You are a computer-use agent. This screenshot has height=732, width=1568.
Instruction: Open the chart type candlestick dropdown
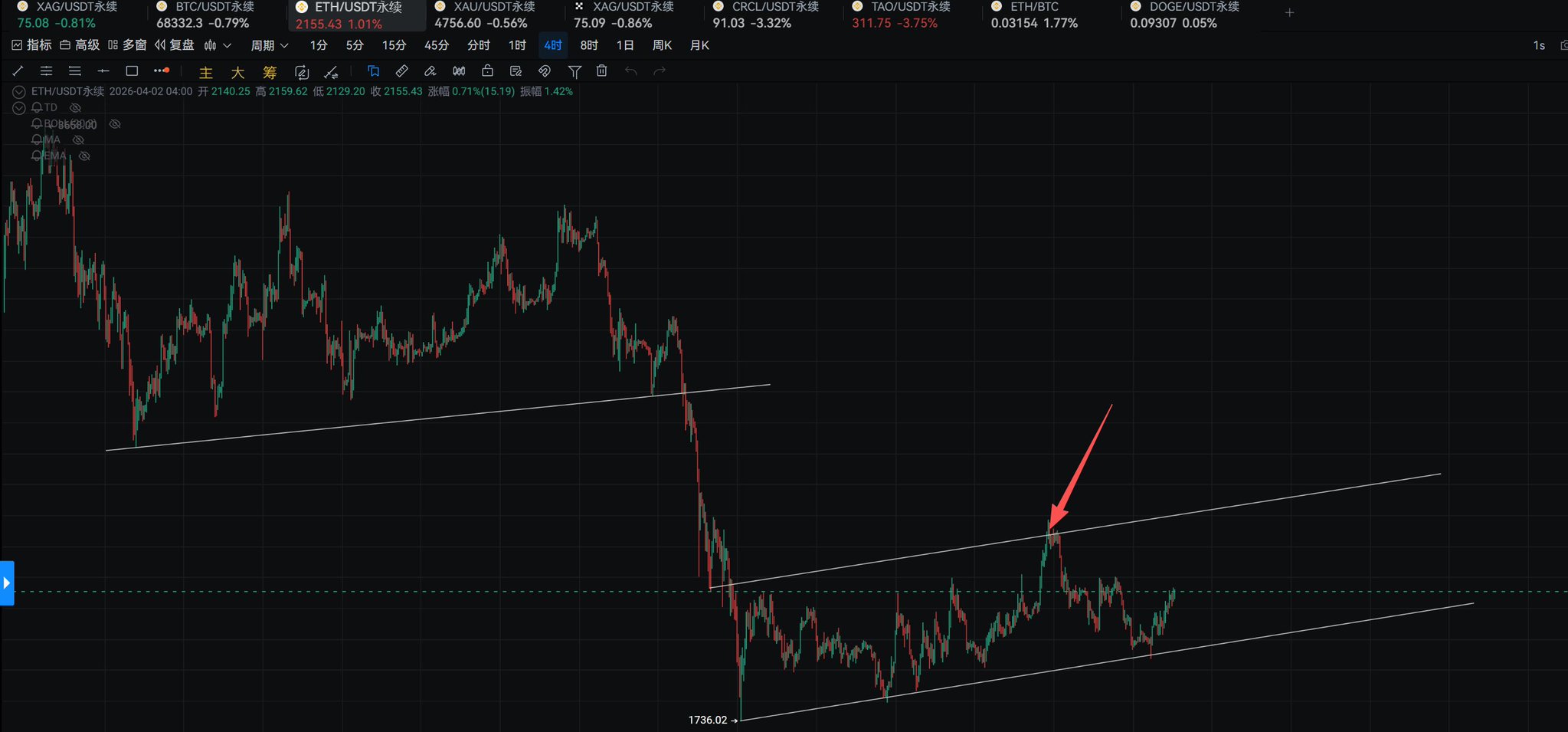(x=218, y=45)
